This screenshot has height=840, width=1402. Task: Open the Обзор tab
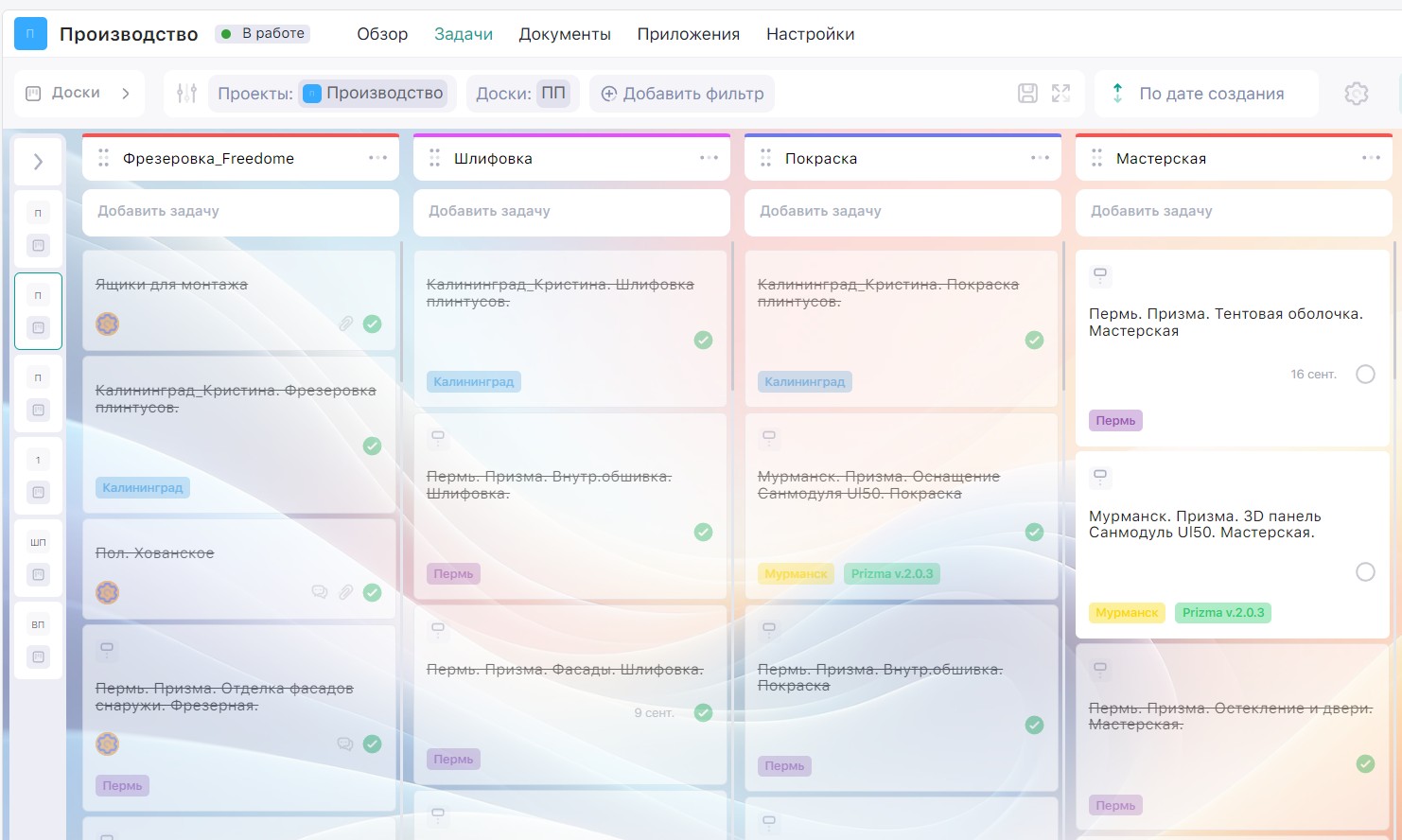pos(382,34)
